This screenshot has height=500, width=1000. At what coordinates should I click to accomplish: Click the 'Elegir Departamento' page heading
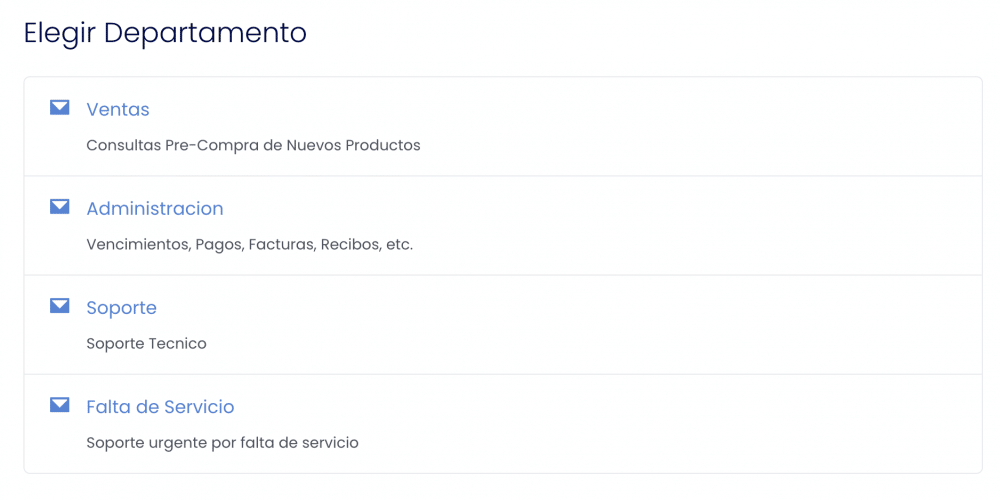[165, 34]
